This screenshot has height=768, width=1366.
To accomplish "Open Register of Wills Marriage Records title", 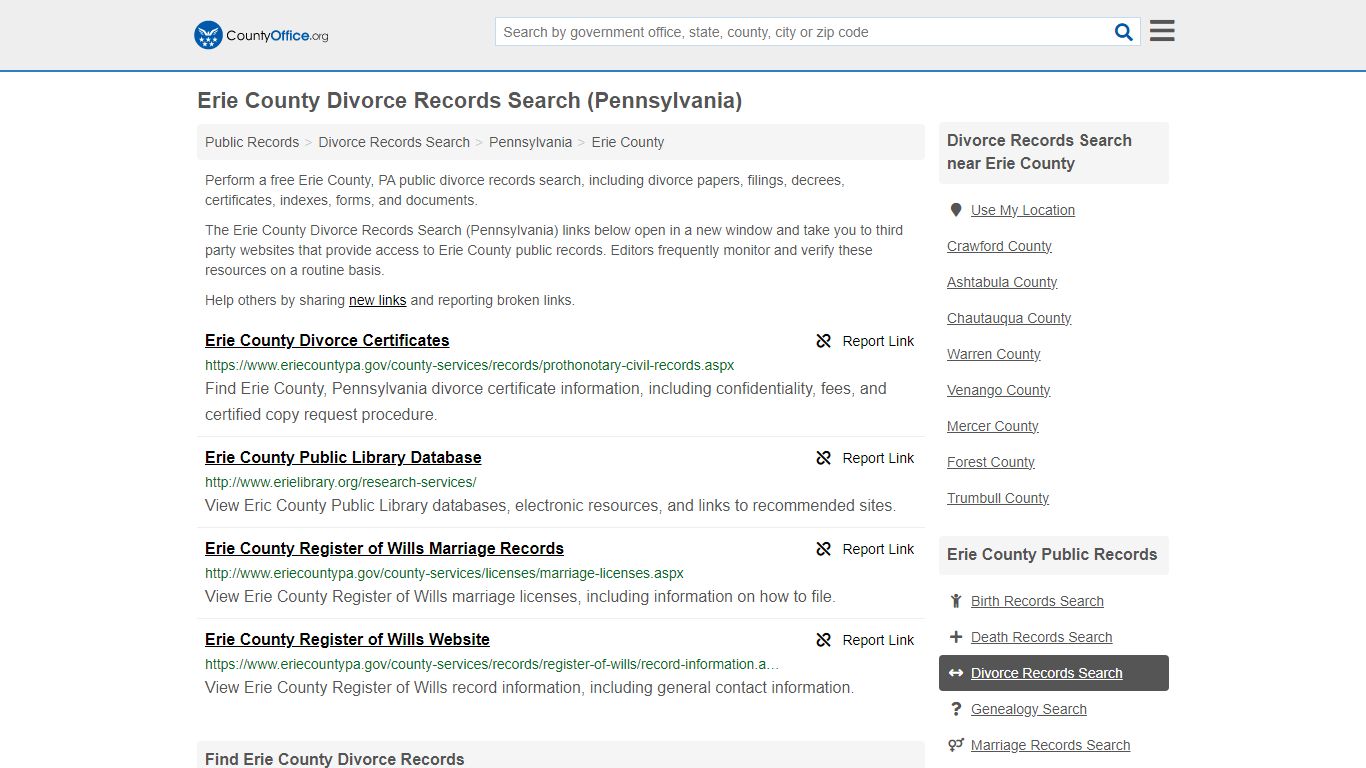I will (x=384, y=548).
